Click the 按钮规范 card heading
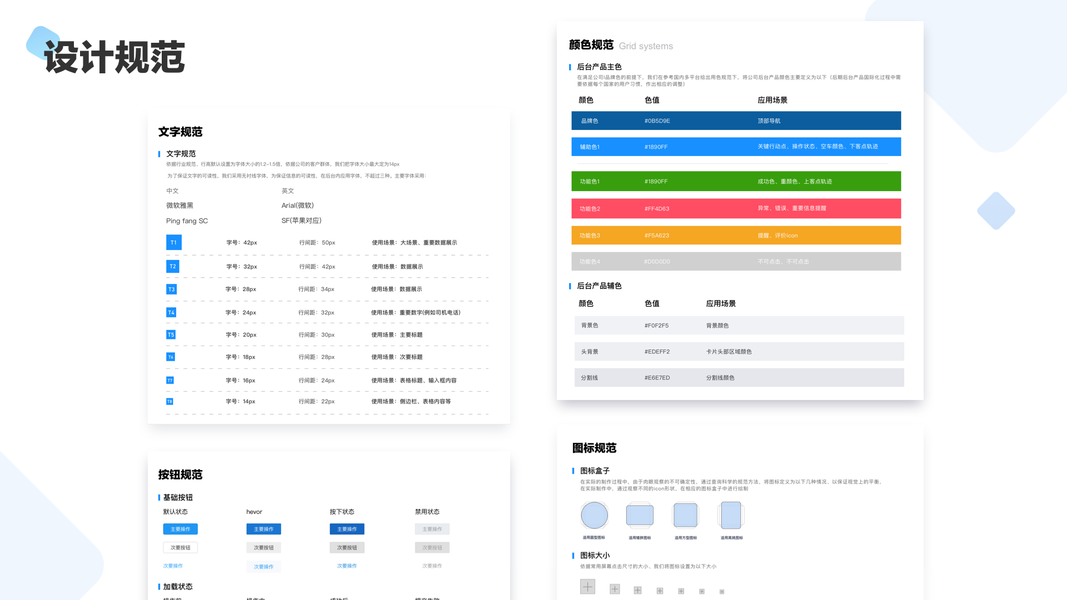Screen dimensions: 1067x600 click(180, 474)
